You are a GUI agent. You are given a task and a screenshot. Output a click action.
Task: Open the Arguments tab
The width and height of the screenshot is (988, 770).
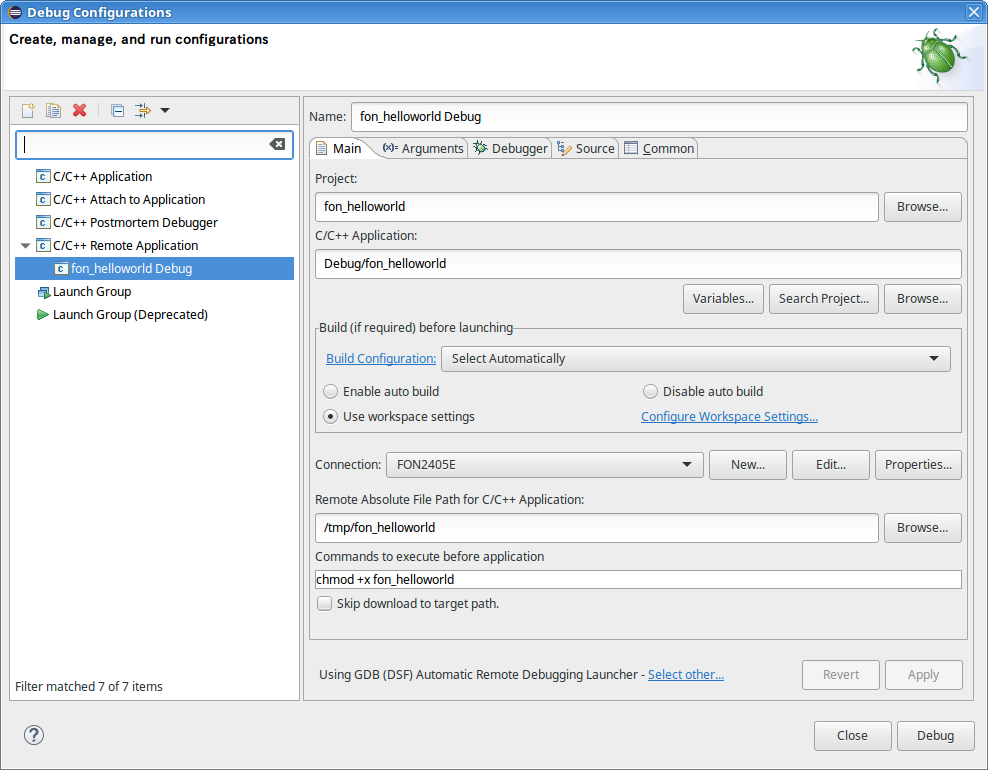click(x=424, y=149)
